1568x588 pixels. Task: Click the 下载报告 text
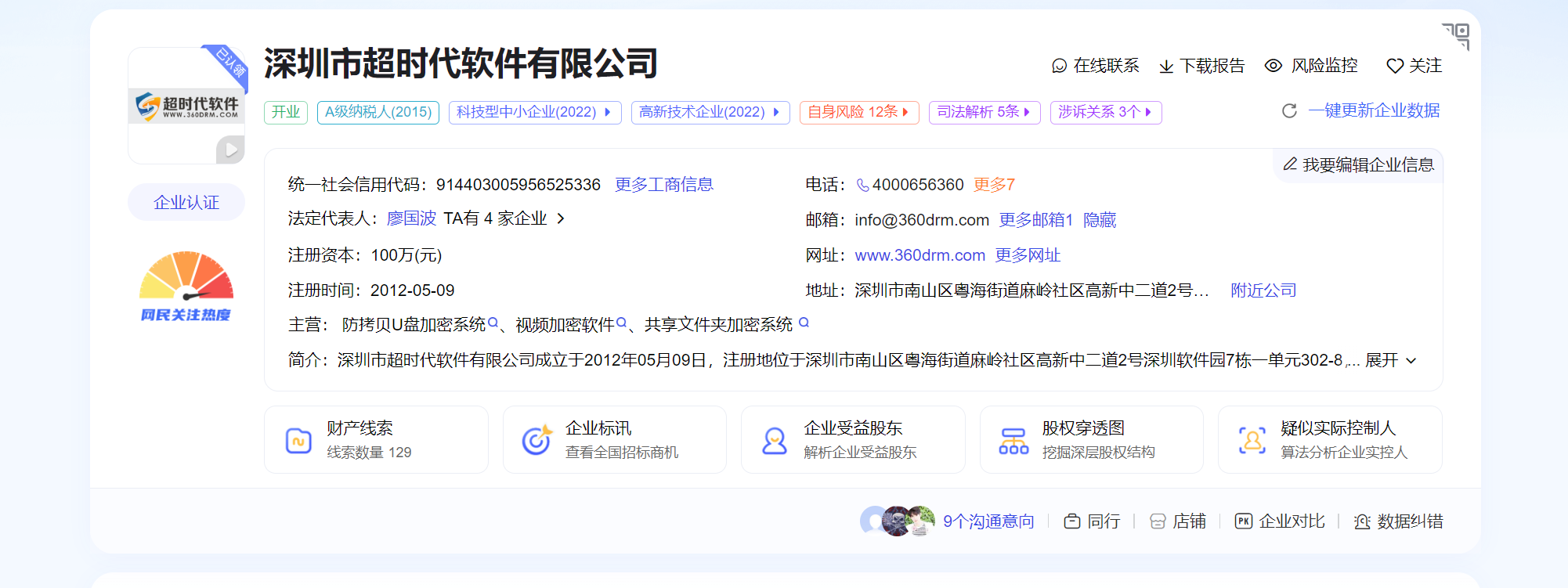1212,66
